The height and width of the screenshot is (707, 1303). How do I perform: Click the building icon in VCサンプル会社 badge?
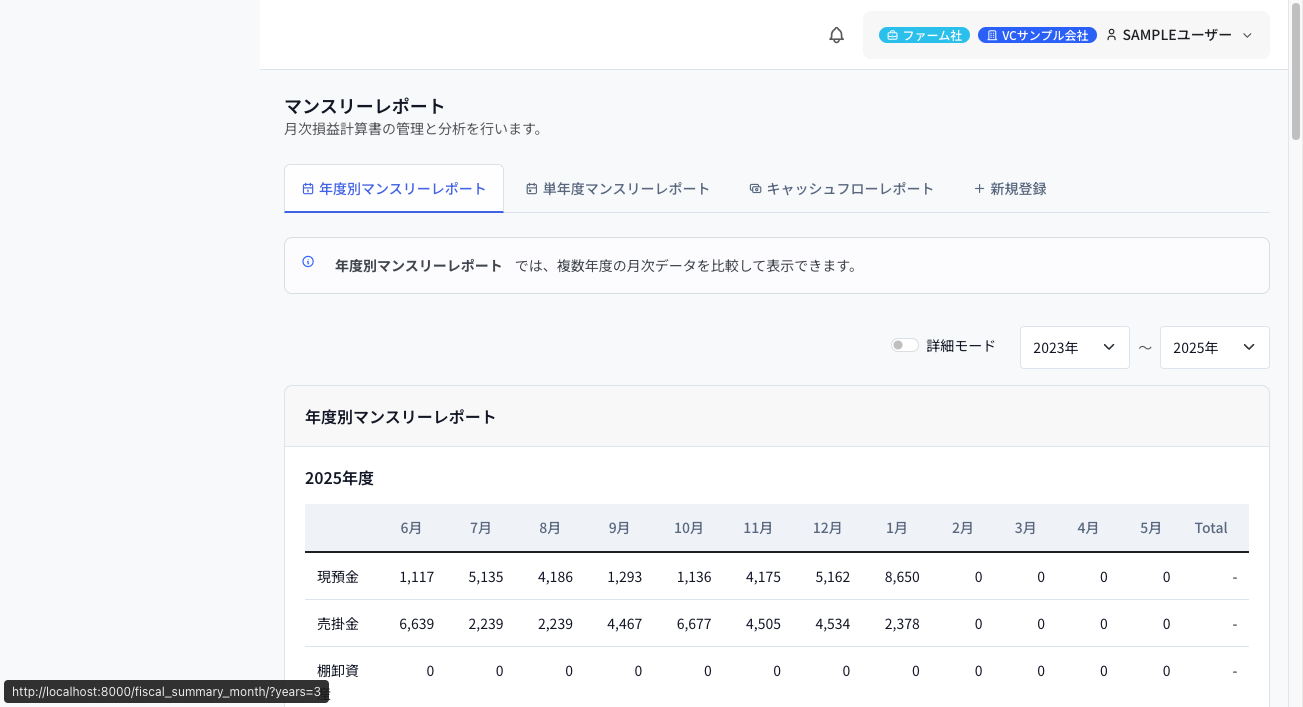click(991, 35)
